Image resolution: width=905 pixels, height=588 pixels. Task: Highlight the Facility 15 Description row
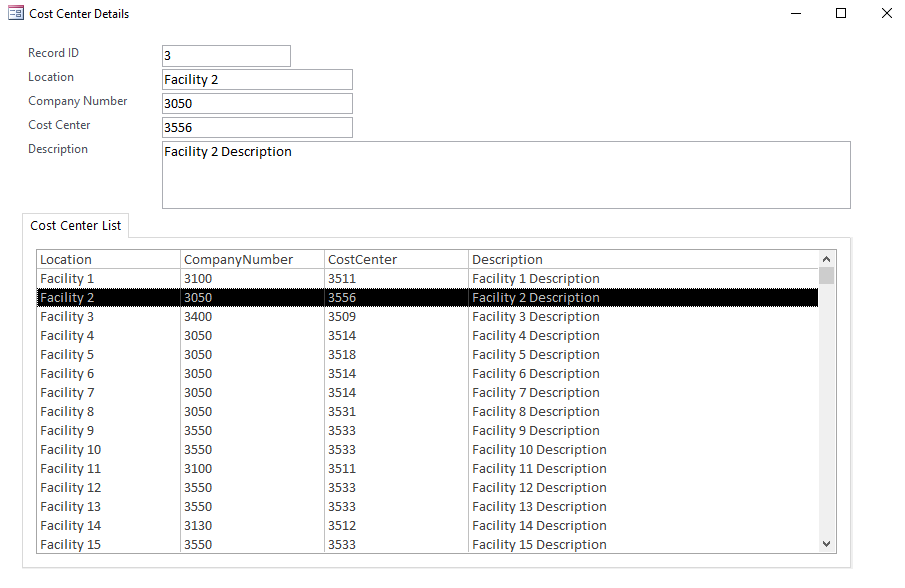(x=539, y=545)
